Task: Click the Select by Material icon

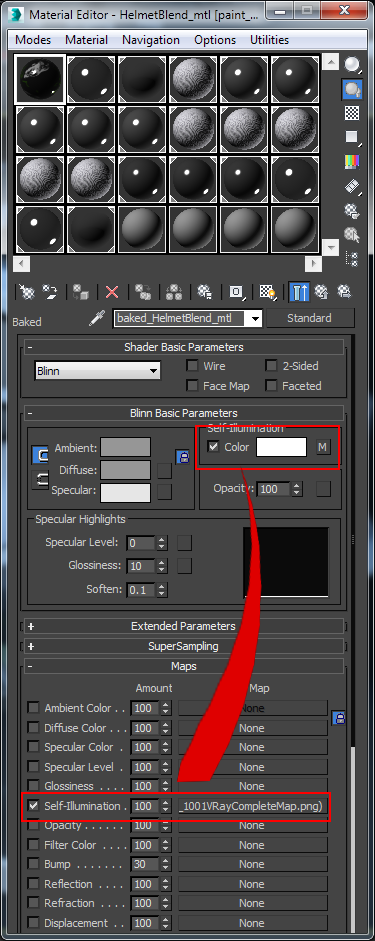Action: [352, 235]
